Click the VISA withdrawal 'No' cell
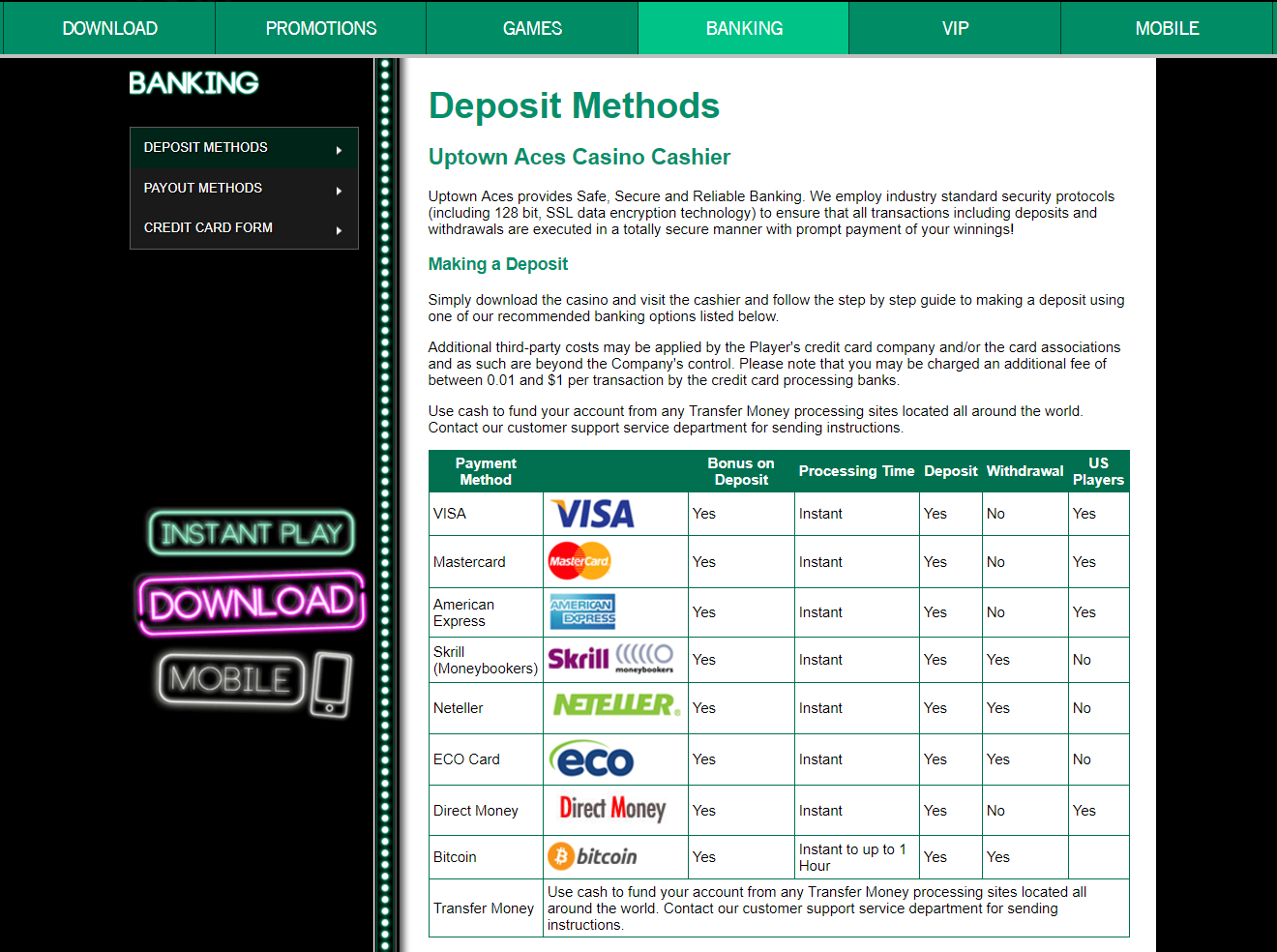Screen dimensions: 1277x952 click(x=1025, y=514)
